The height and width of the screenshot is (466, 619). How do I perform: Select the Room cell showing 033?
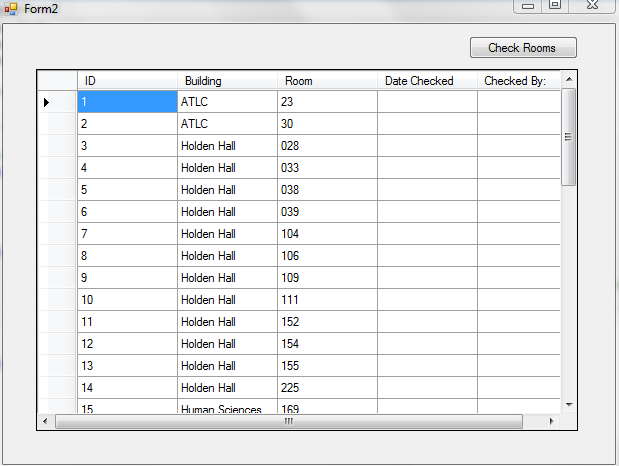click(327, 168)
